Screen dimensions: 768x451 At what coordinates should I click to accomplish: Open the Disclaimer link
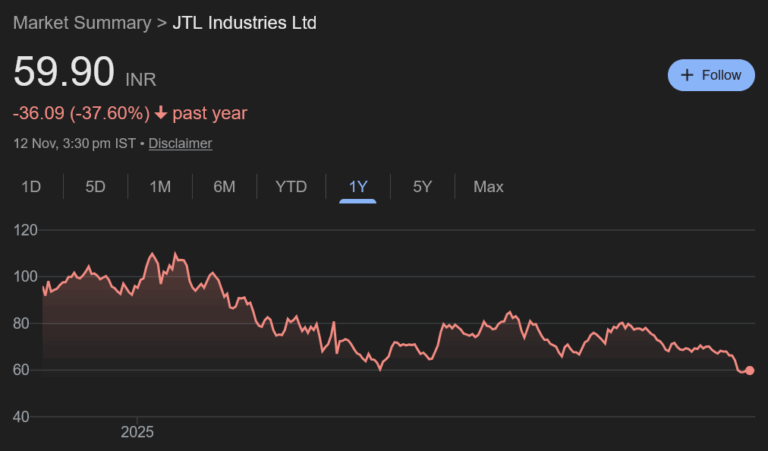click(180, 143)
